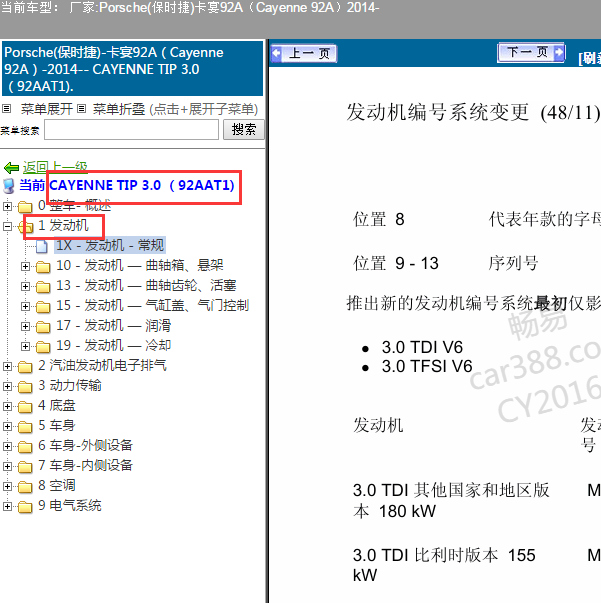Click the folder icon of 5 车身
The width and height of the screenshot is (601, 603).
click(x=25, y=426)
